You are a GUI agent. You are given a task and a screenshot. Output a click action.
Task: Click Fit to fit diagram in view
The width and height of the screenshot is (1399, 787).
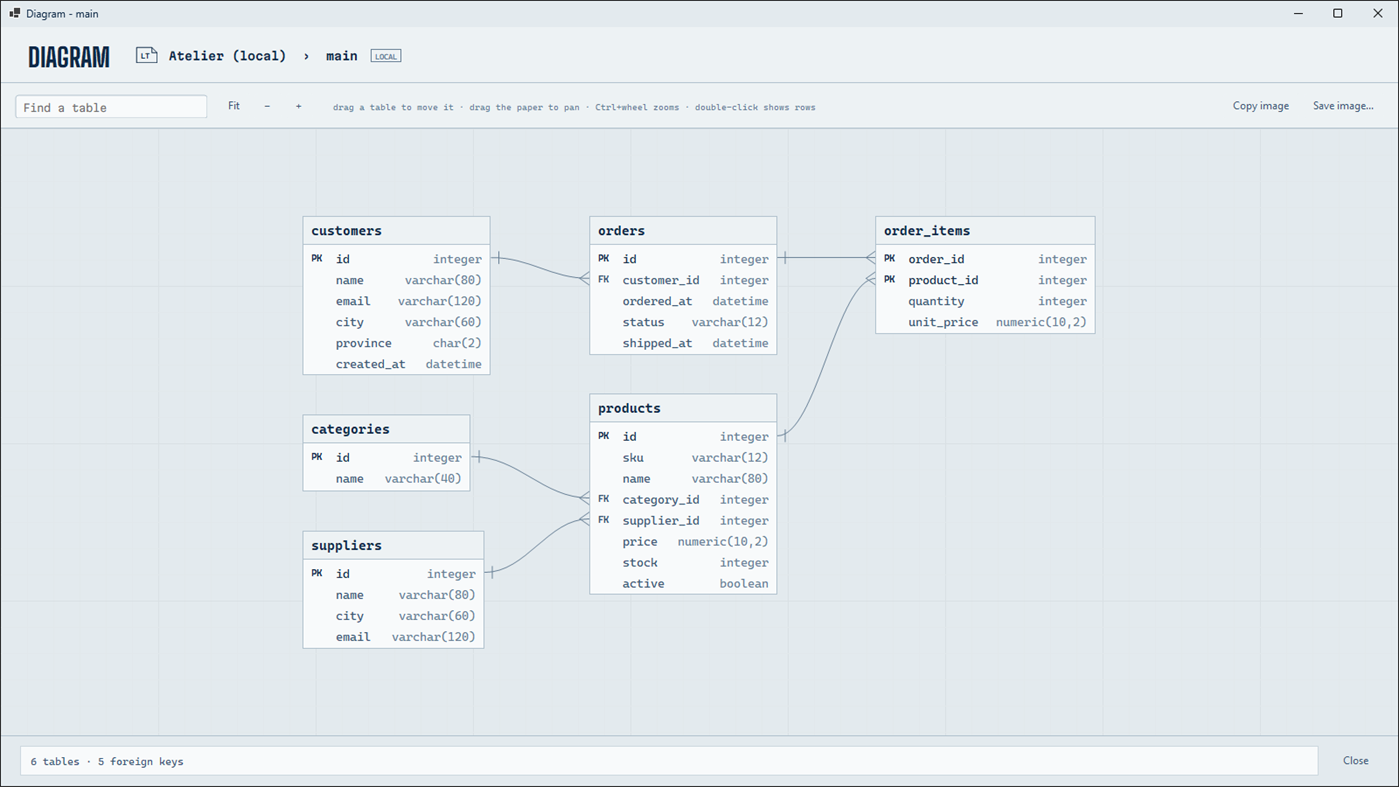(234, 106)
